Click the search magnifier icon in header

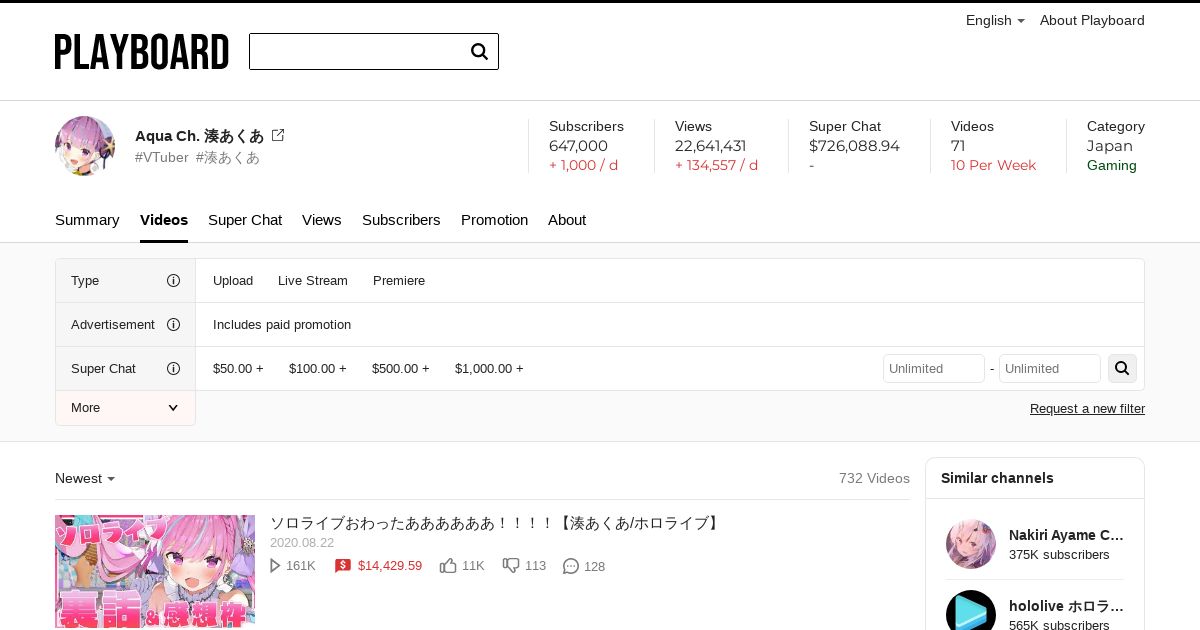coord(479,51)
